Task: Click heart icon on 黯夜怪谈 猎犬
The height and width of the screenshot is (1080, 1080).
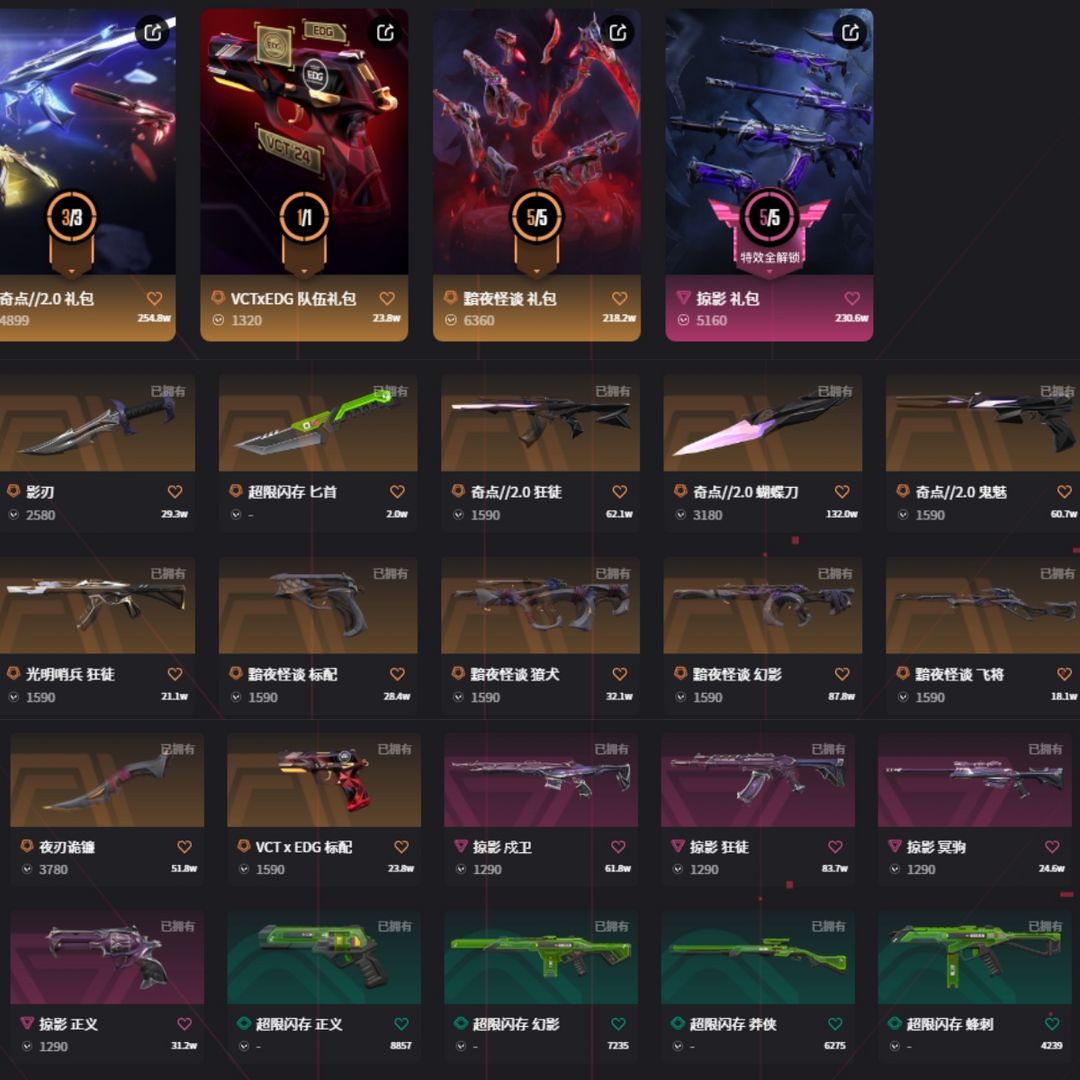Action: pos(619,674)
